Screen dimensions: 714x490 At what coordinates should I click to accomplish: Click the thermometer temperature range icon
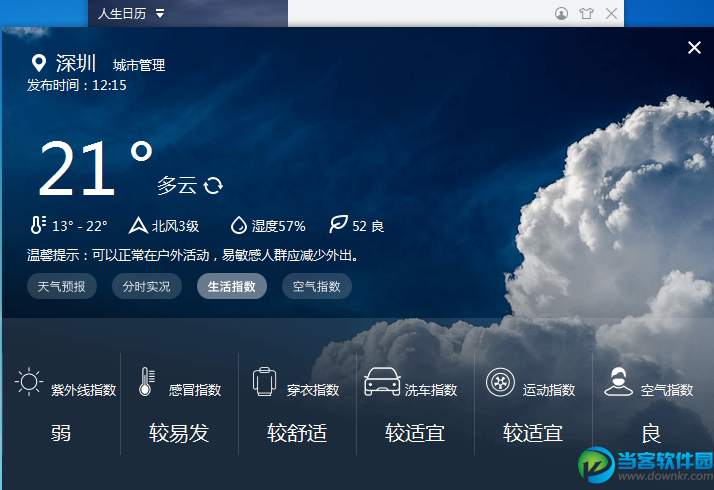point(38,225)
